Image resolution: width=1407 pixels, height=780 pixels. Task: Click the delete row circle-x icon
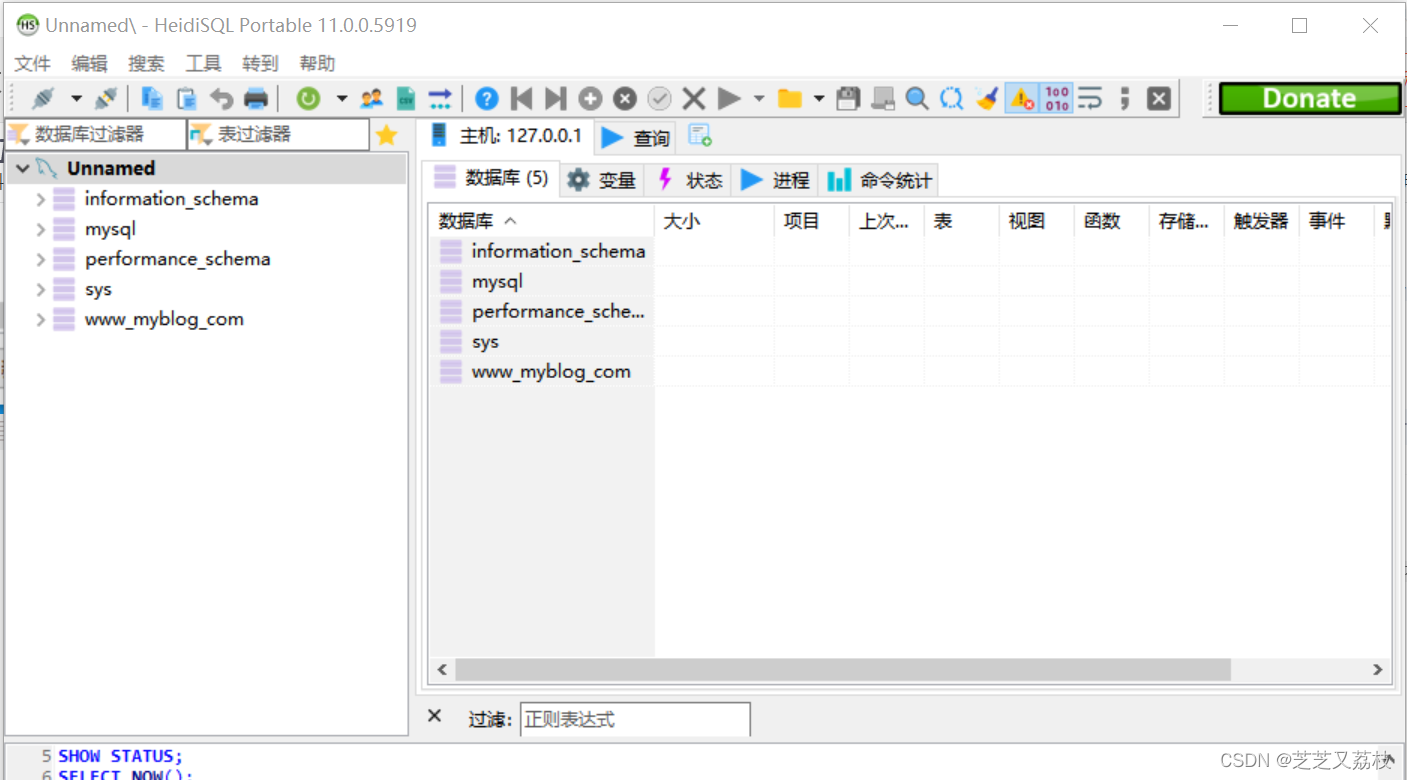point(625,98)
